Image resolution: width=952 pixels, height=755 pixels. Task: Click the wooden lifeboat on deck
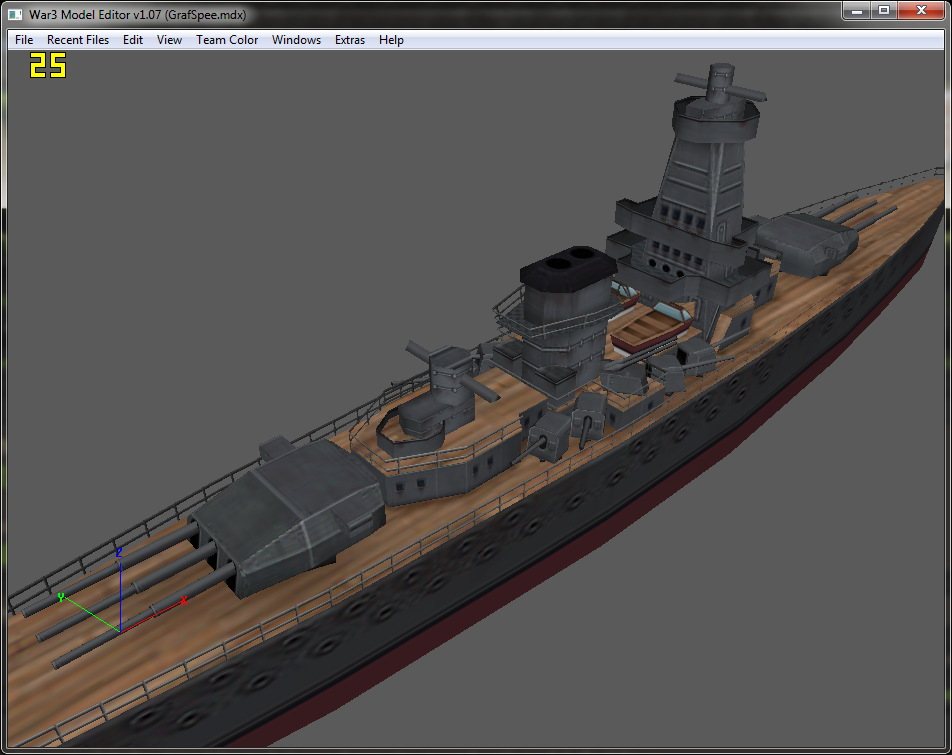[x=651, y=327]
